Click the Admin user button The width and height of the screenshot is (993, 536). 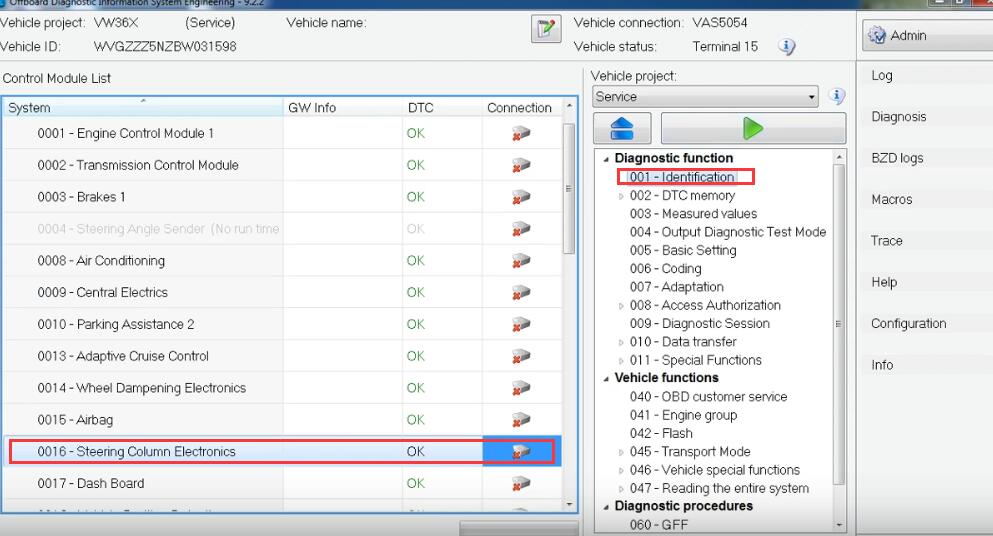(x=927, y=35)
